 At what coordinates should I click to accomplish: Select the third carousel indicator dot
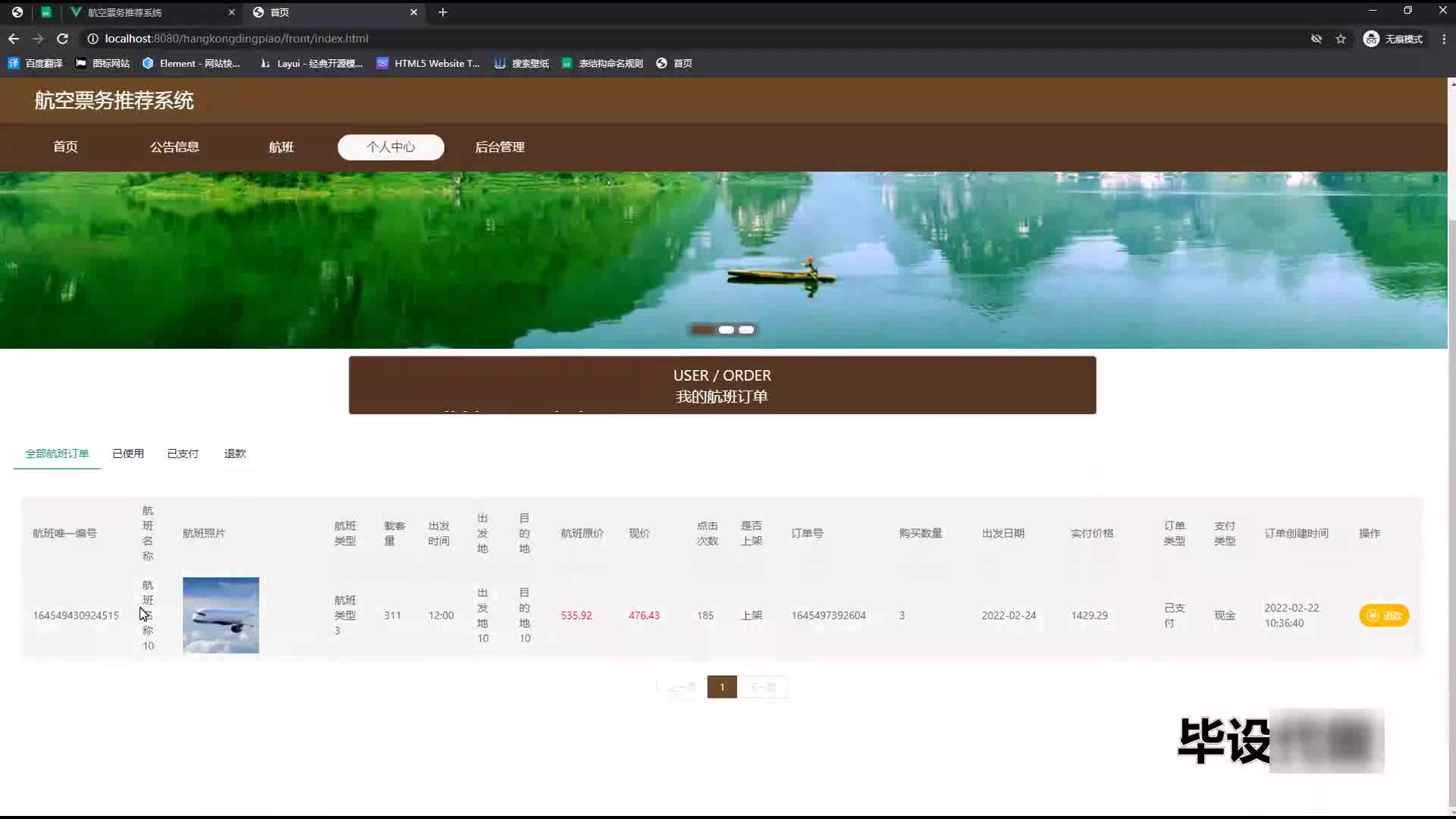[747, 330]
